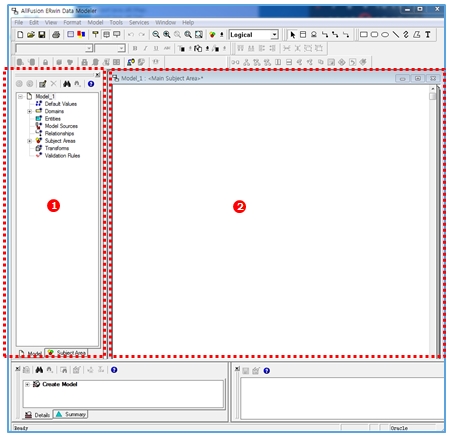Select the Entity tool icon
The image size is (453, 438).
point(303,35)
